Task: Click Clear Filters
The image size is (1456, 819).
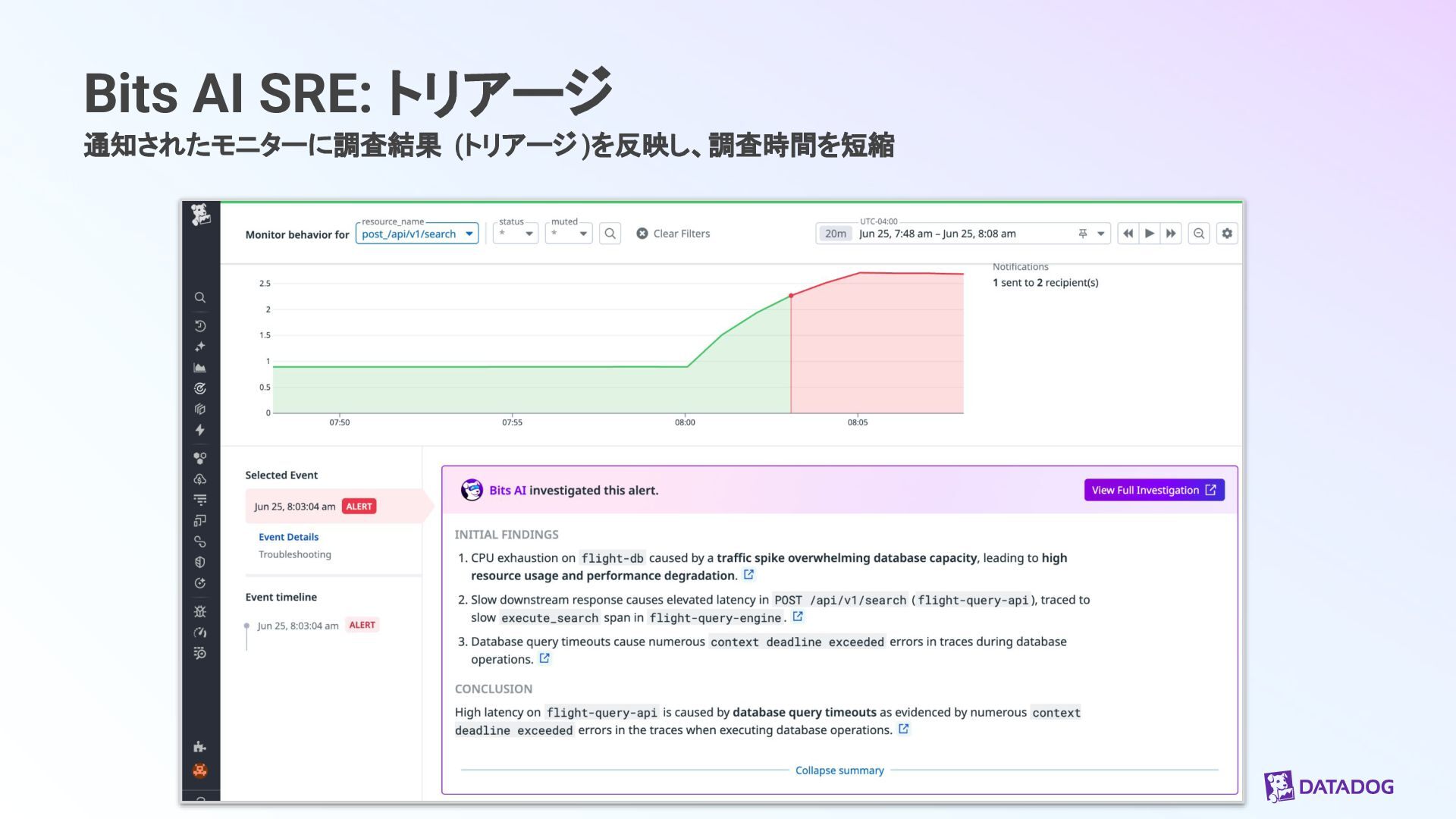Action: 673,234
